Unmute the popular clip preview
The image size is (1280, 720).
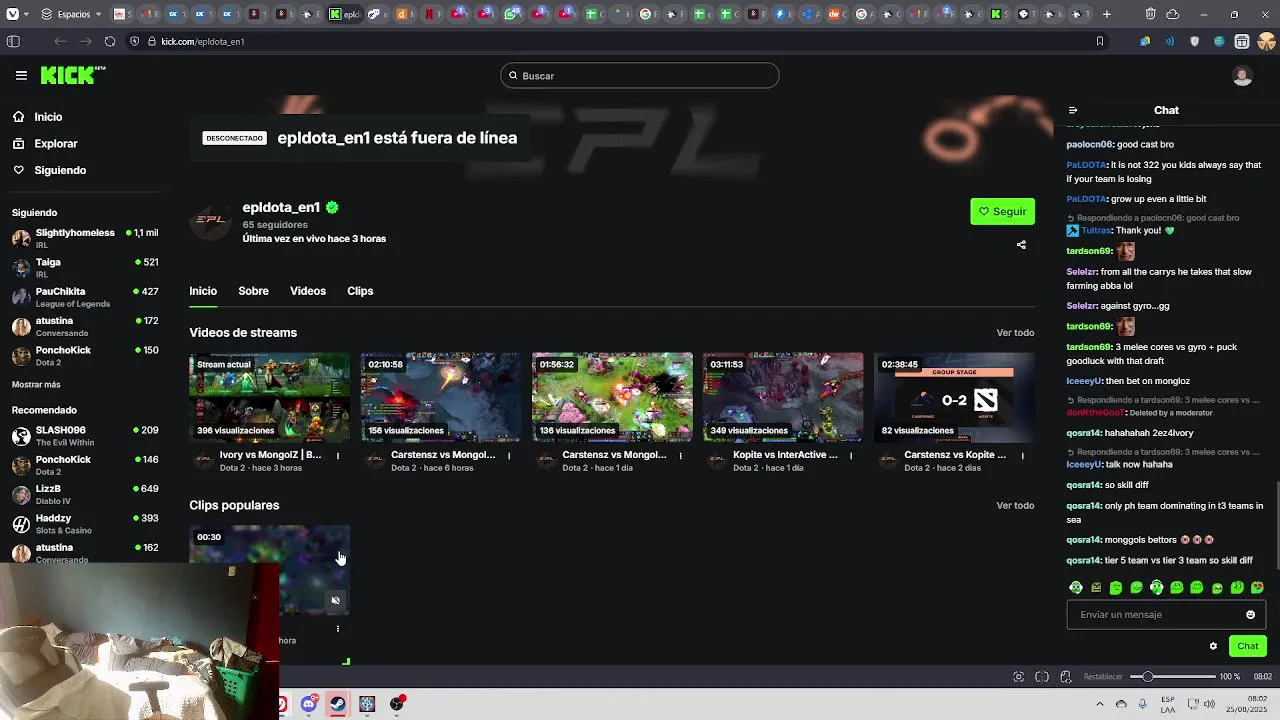(335, 601)
